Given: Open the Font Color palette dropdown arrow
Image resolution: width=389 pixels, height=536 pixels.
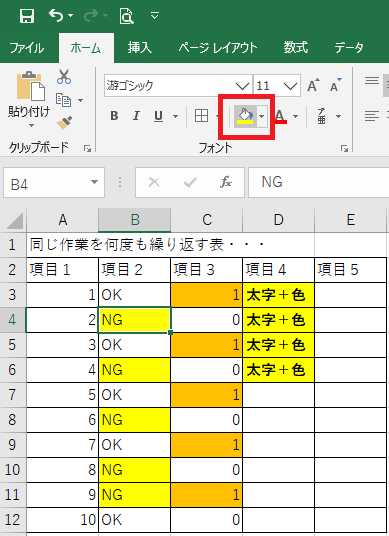Looking at the screenshot, I should click(x=295, y=117).
